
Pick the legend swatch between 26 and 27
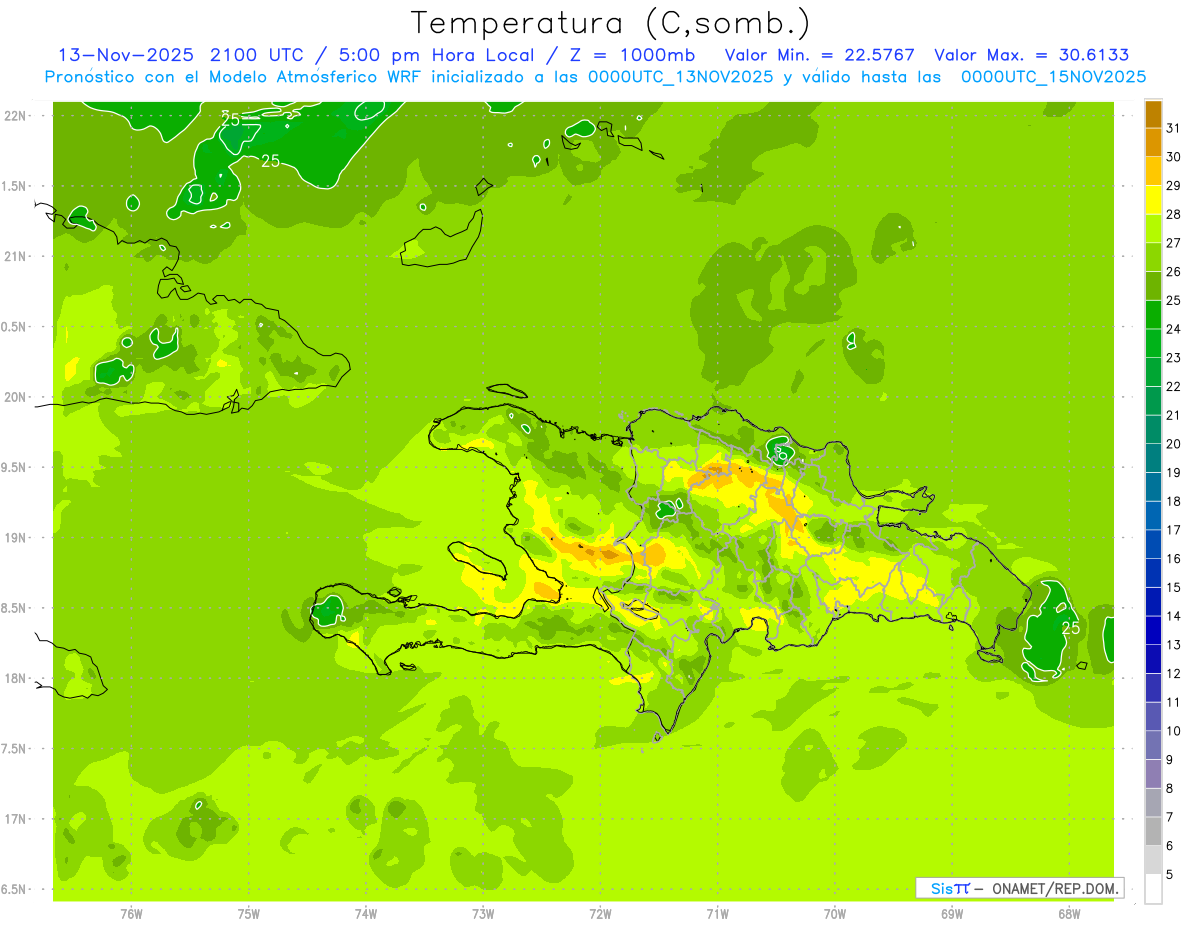1154,257
